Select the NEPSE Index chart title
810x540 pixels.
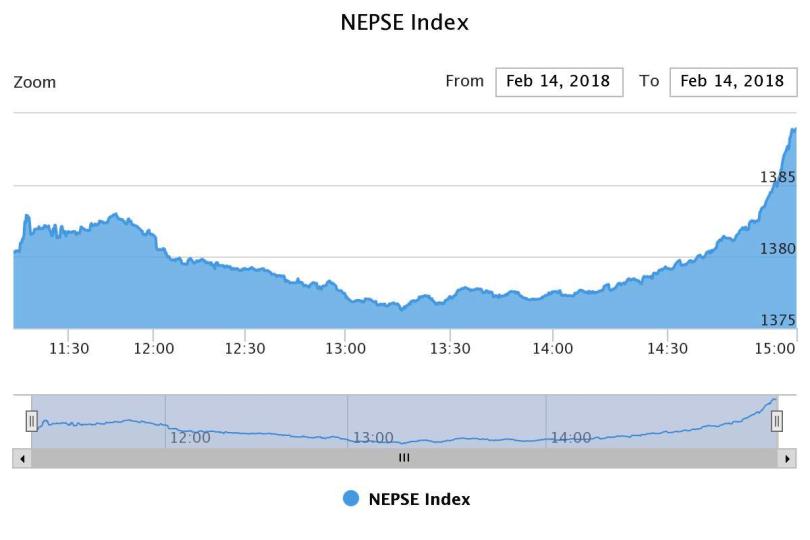click(x=405, y=22)
